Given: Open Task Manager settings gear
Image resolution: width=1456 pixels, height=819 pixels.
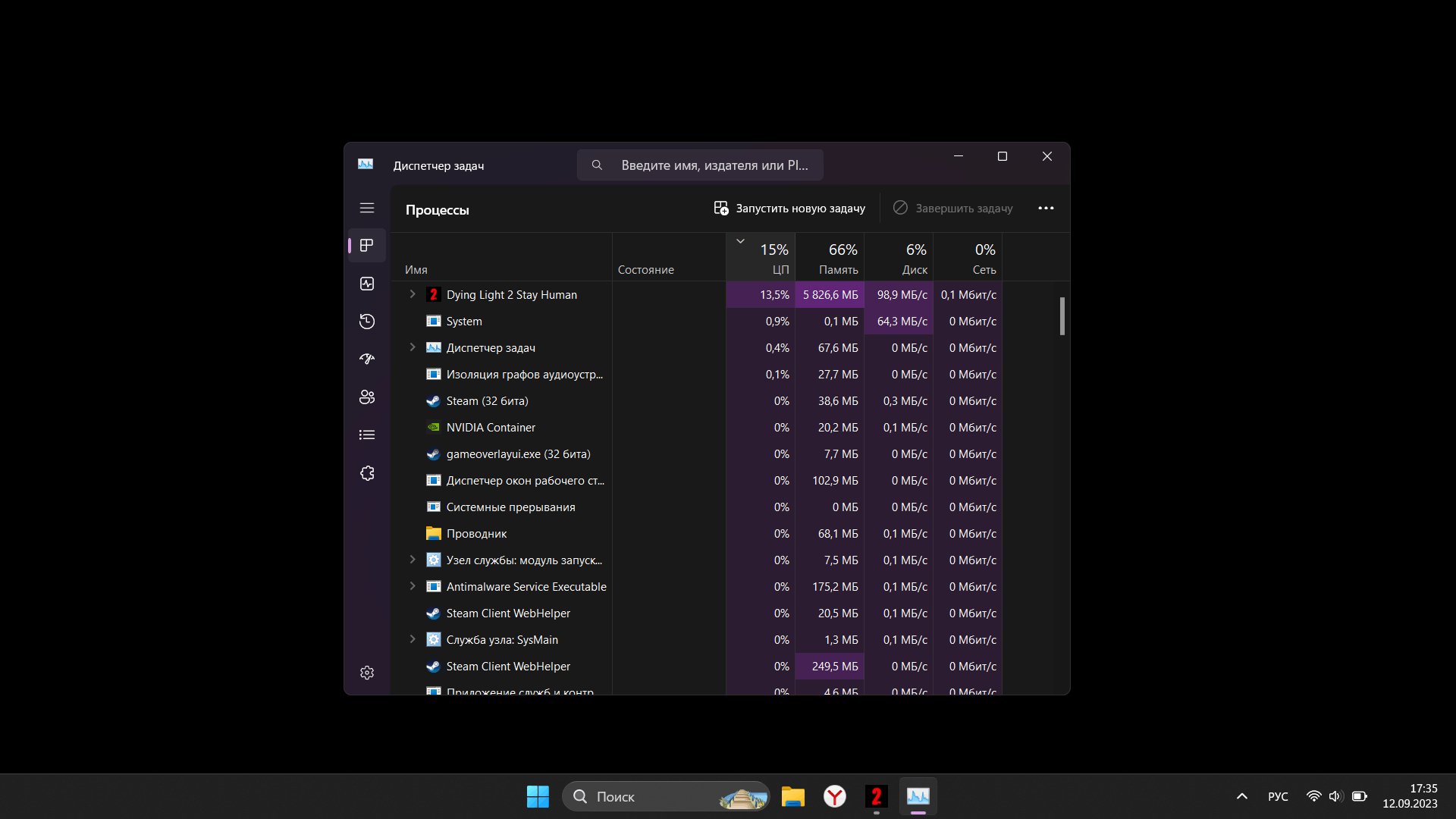Looking at the screenshot, I should [367, 673].
